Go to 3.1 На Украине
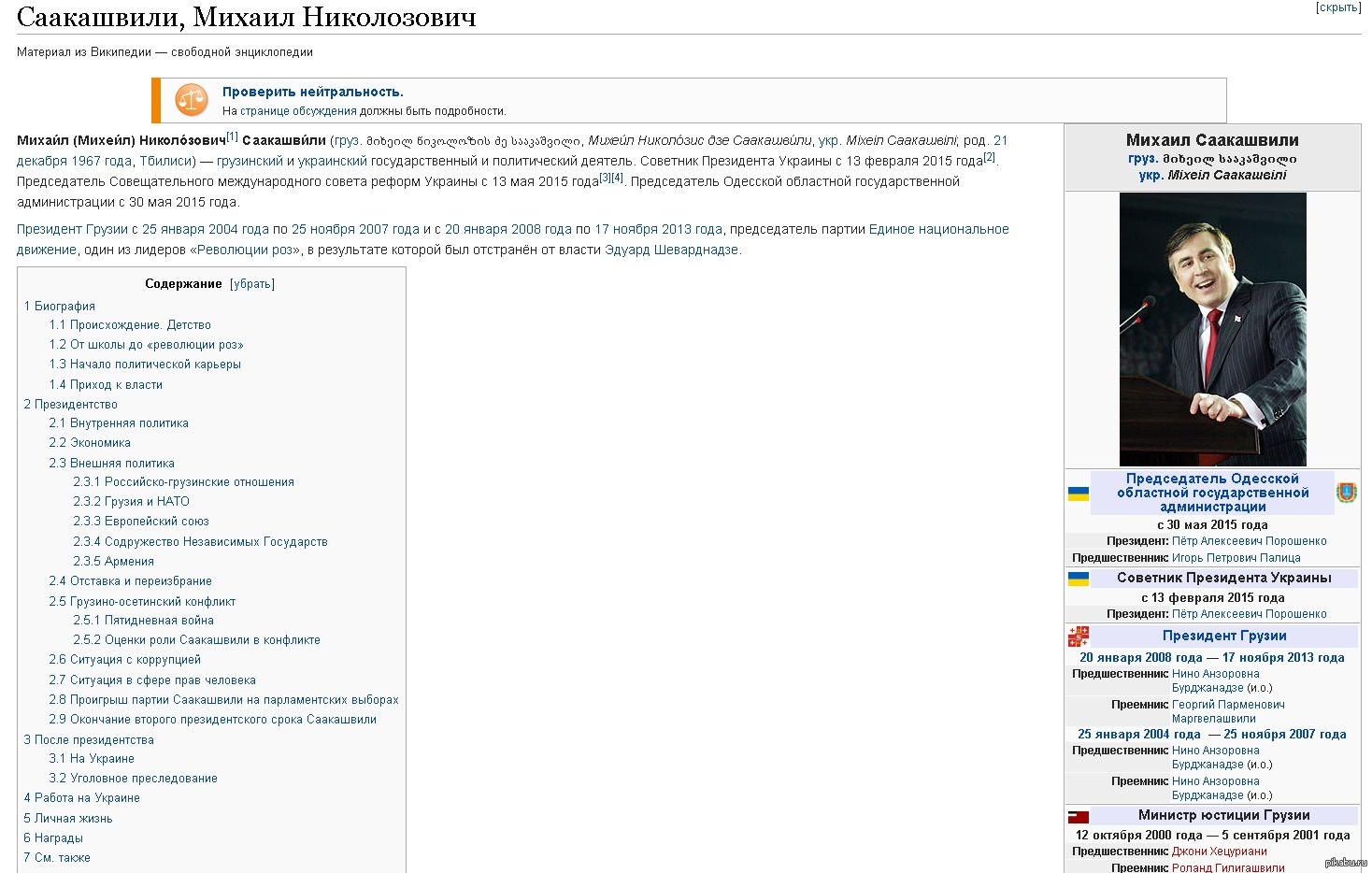1372x873 pixels. coord(92,759)
